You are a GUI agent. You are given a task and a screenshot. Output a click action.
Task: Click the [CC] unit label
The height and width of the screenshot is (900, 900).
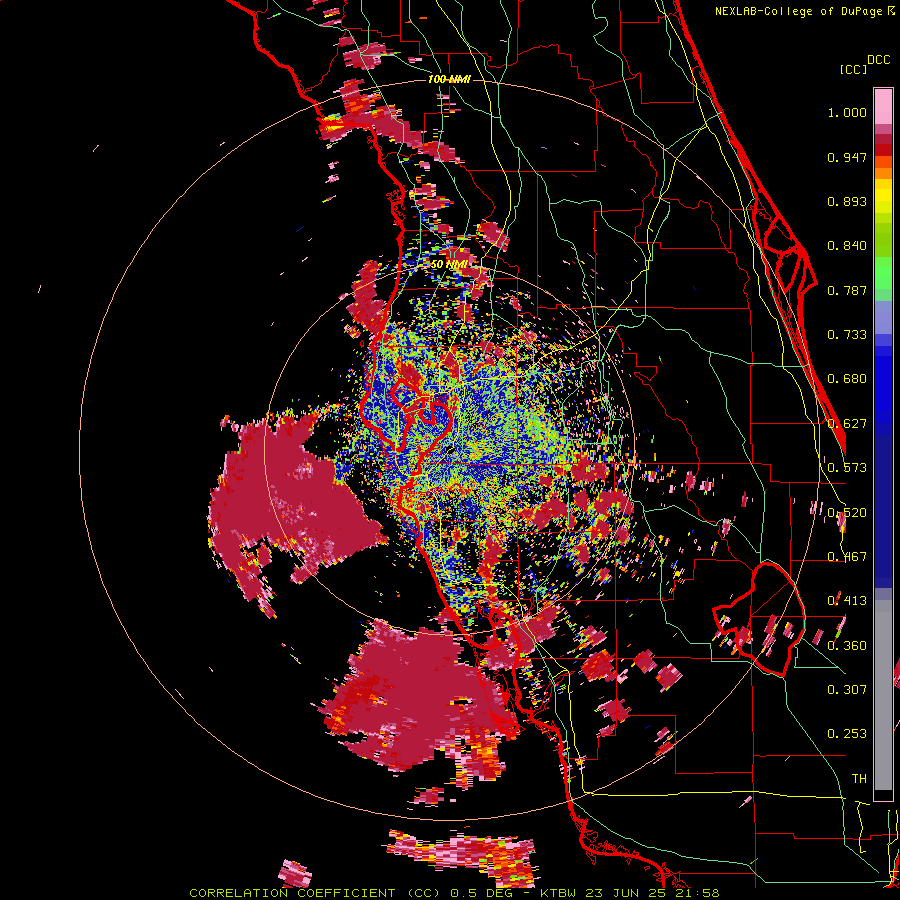tap(854, 69)
